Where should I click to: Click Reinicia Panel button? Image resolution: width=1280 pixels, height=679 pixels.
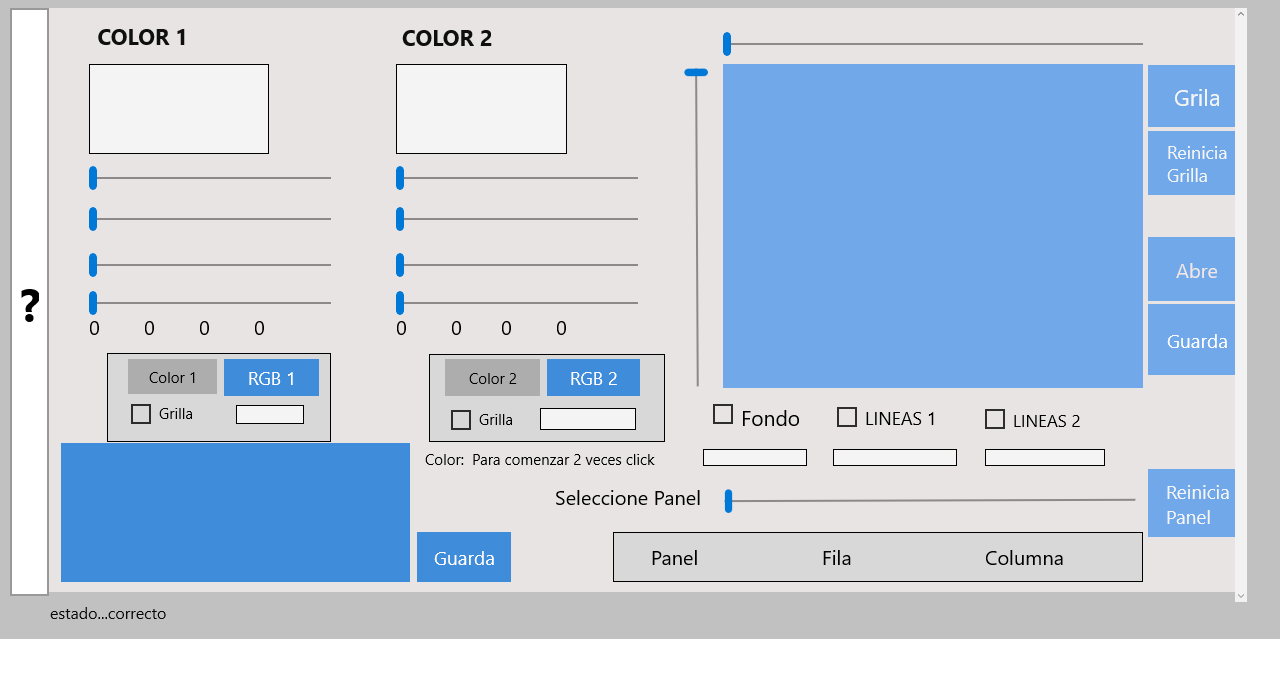pos(1191,504)
